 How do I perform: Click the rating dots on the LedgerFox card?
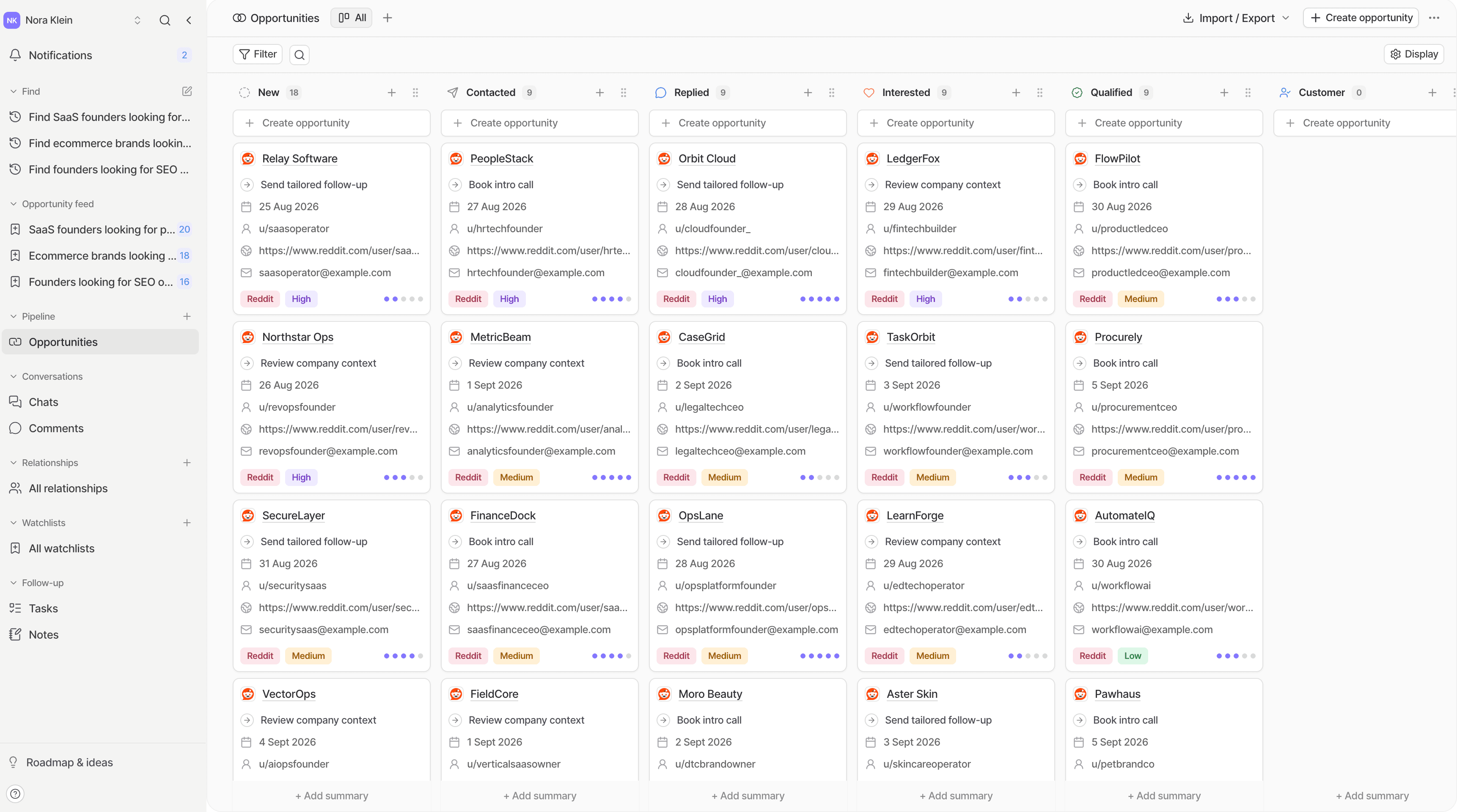[x=1028, y=299]
